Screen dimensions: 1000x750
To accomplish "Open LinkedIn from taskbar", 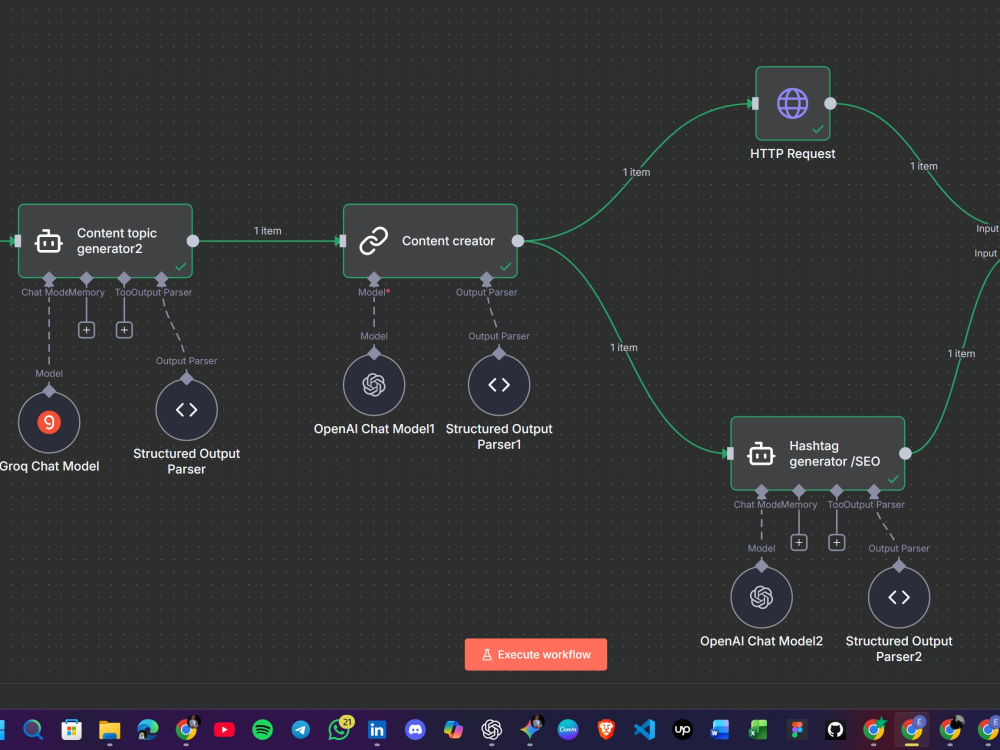I will pos(377,729).
